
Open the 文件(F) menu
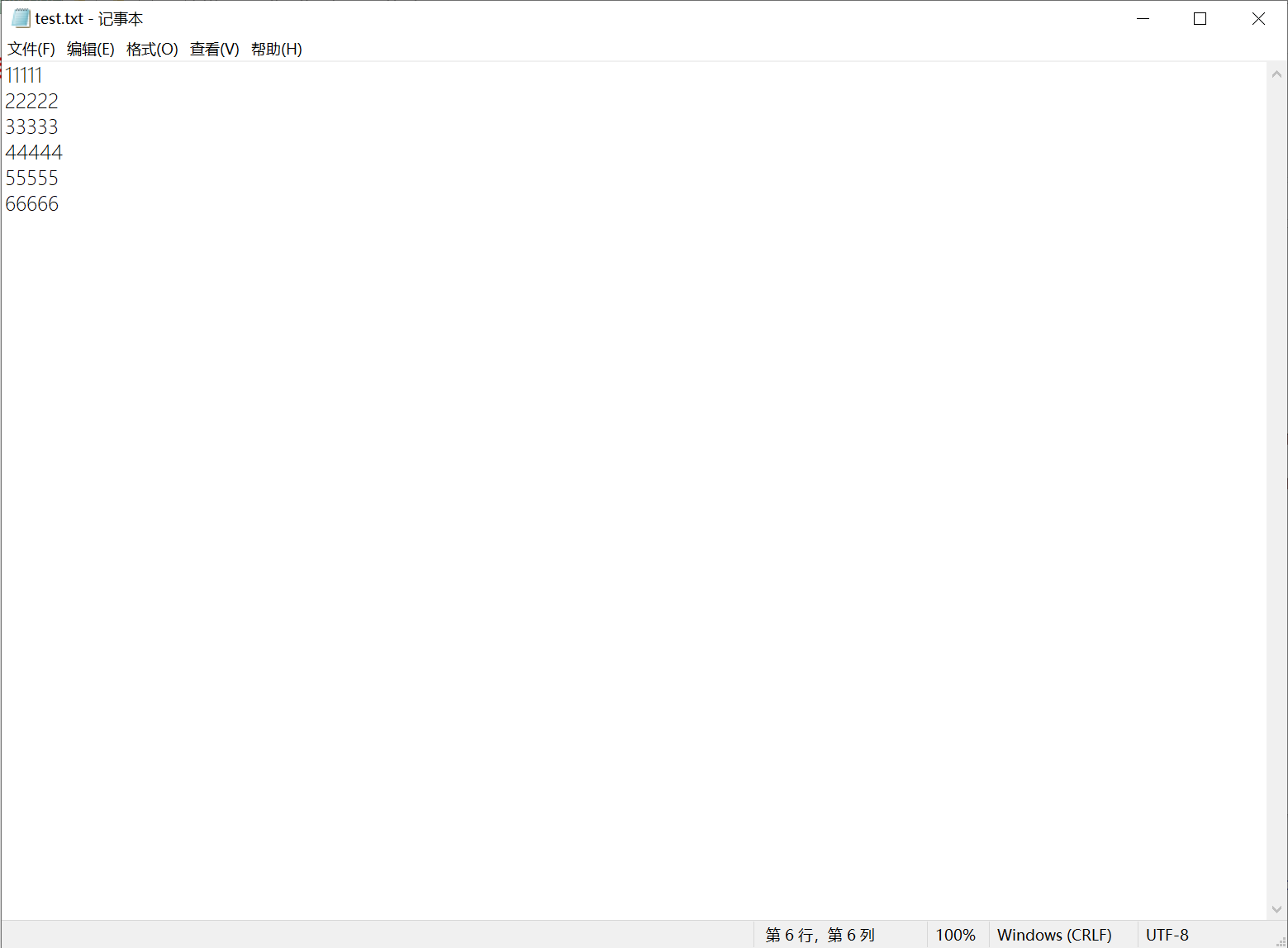(x=31, y=50)
